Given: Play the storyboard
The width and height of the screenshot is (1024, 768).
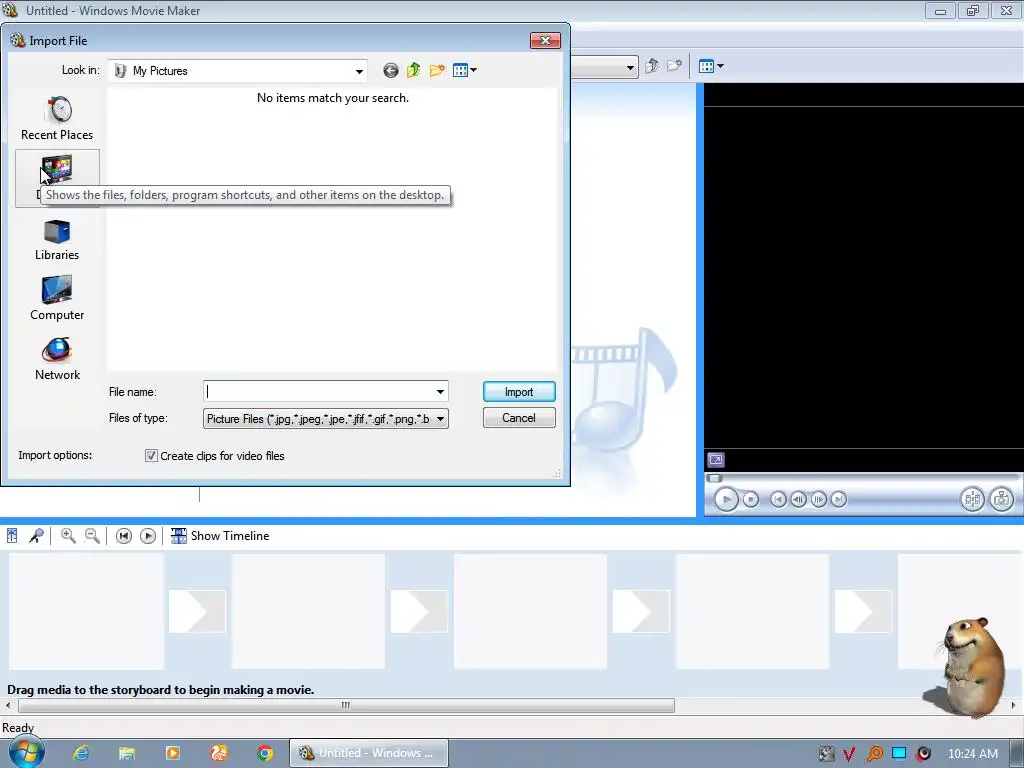Looking at the screenshot, I should [x=148, y=536].
